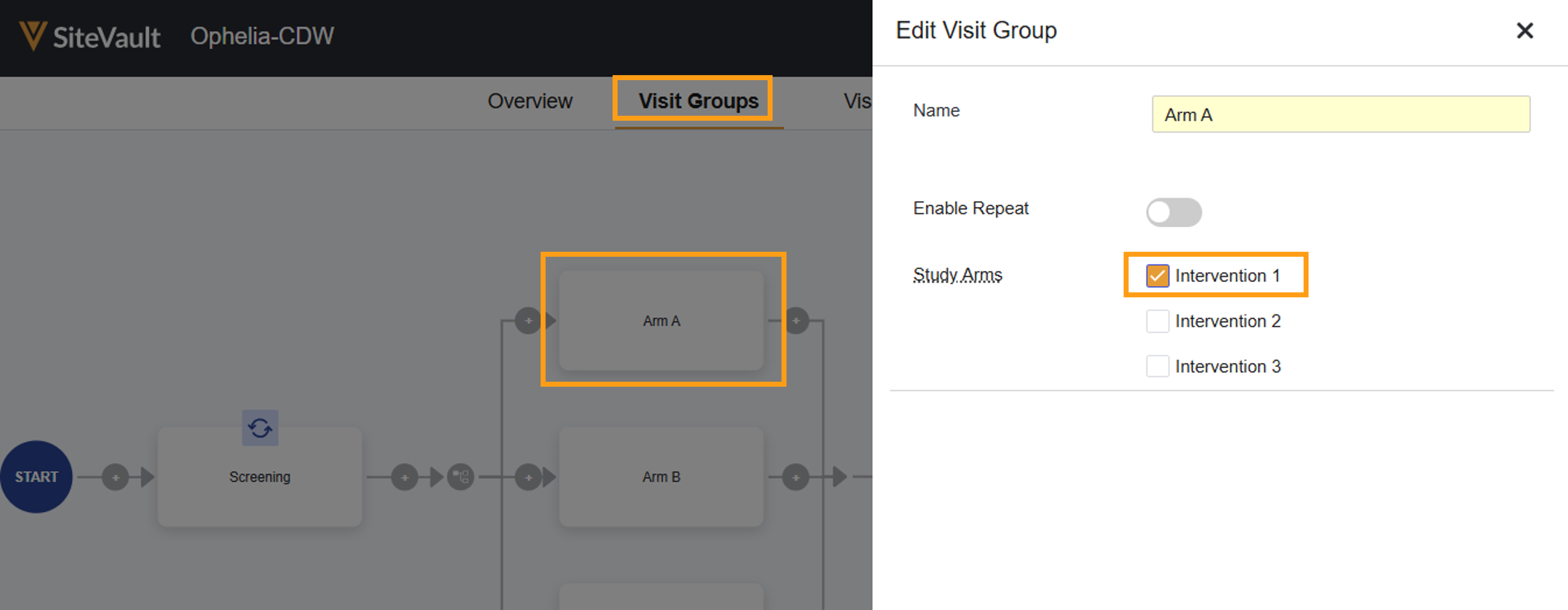The image size is (1568, 610).
Task: Close the Edit Visit Group panel
Action: click(1524, 30)
